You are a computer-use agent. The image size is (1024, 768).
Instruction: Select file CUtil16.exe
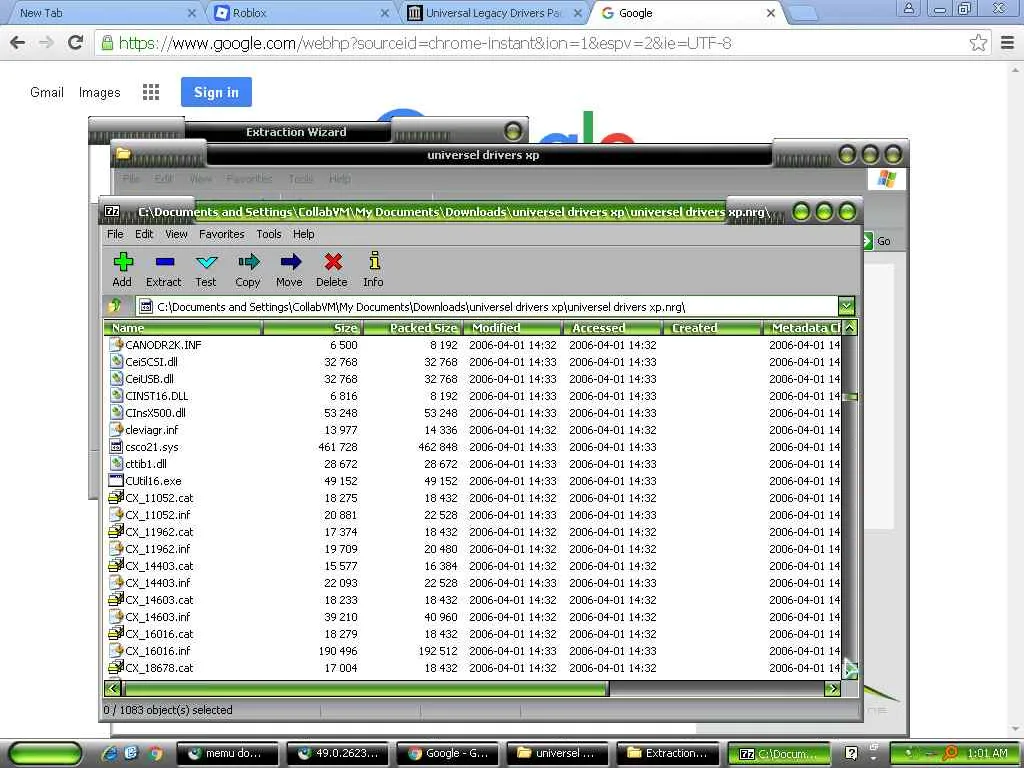point(153,481)
